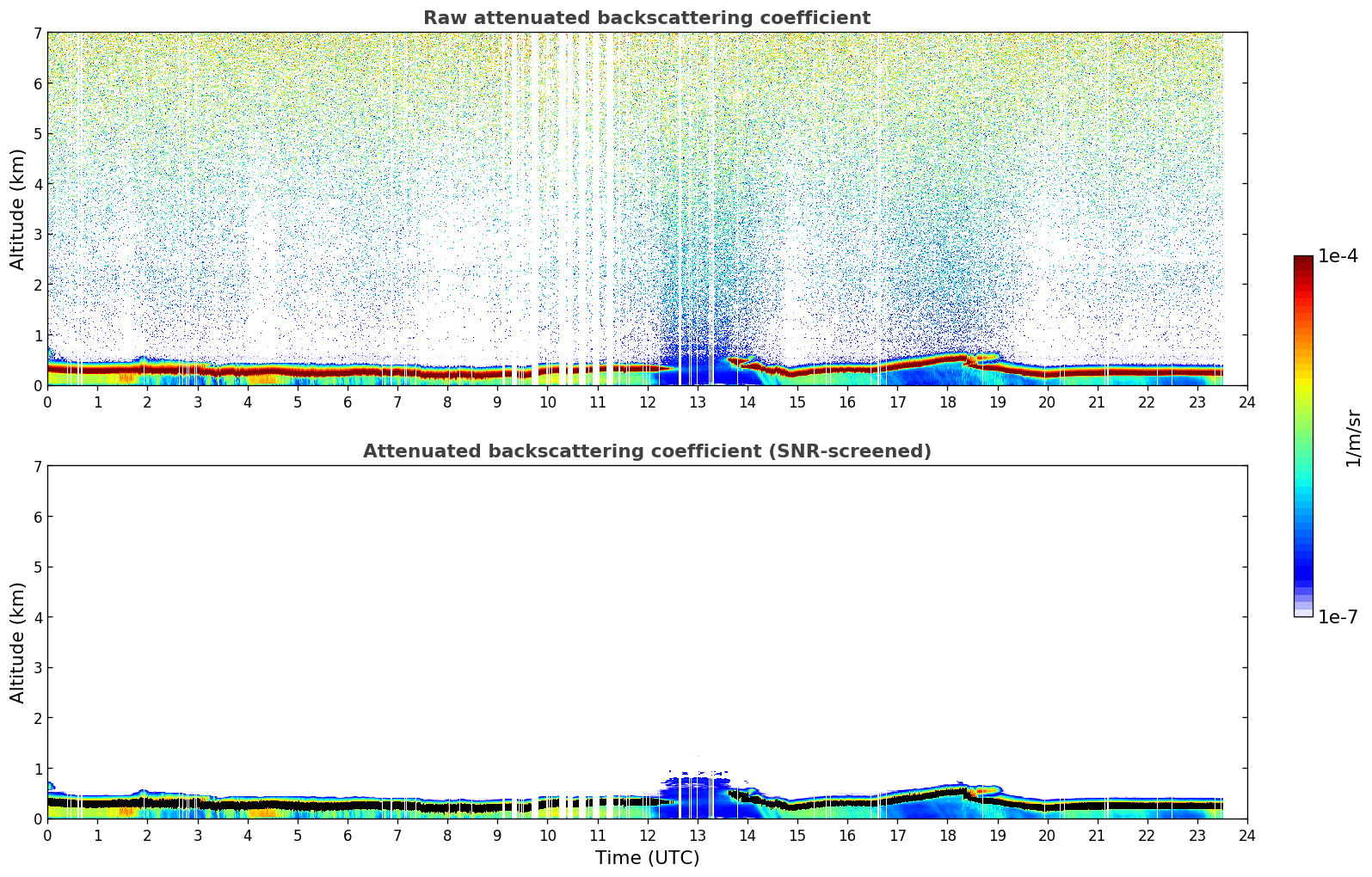Viewport: 1372px width, 877px height.
Task: Select the top plot's 'Altitude (km)' label
Action: tap(18, 209)
